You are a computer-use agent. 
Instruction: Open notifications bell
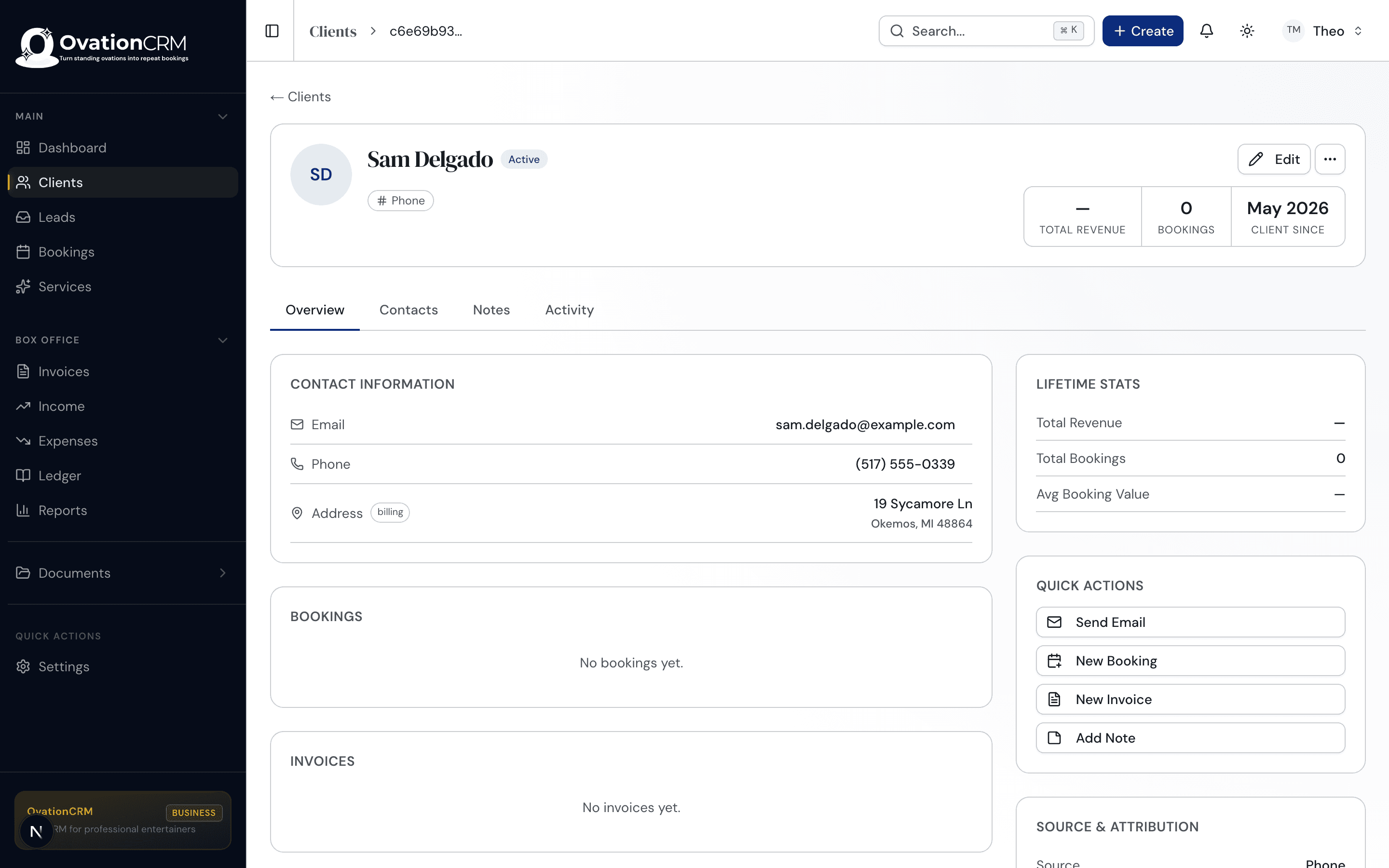pos(1207,31)
